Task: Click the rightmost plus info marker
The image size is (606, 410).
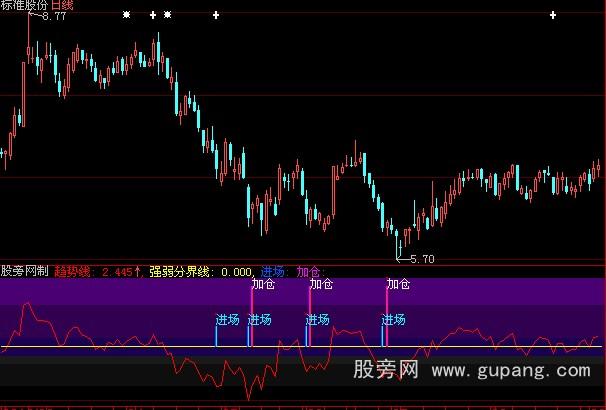Action: (553, 15)
